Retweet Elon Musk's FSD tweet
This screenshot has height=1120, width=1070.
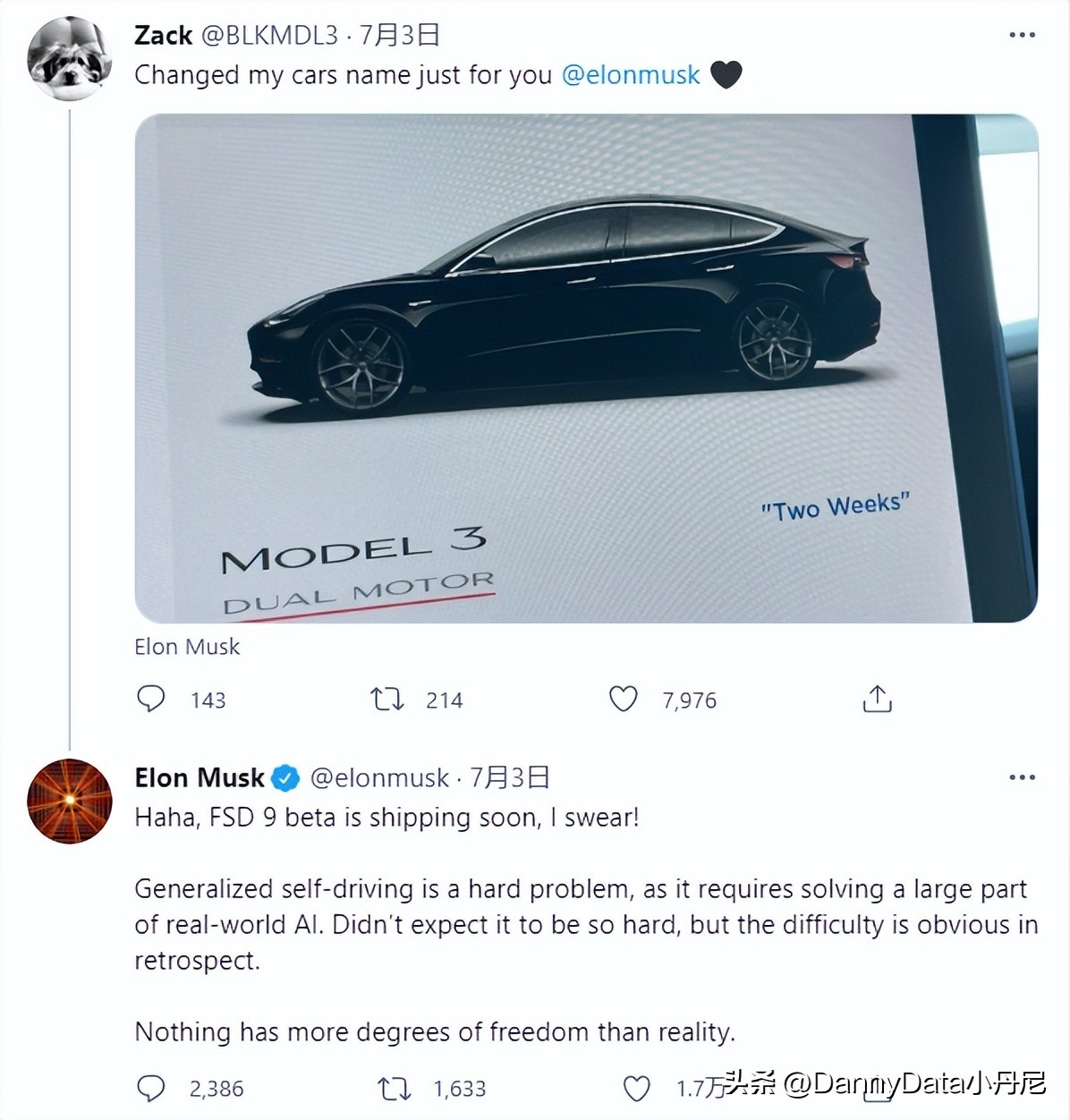pyautogui.click(x=394, y=1088)
